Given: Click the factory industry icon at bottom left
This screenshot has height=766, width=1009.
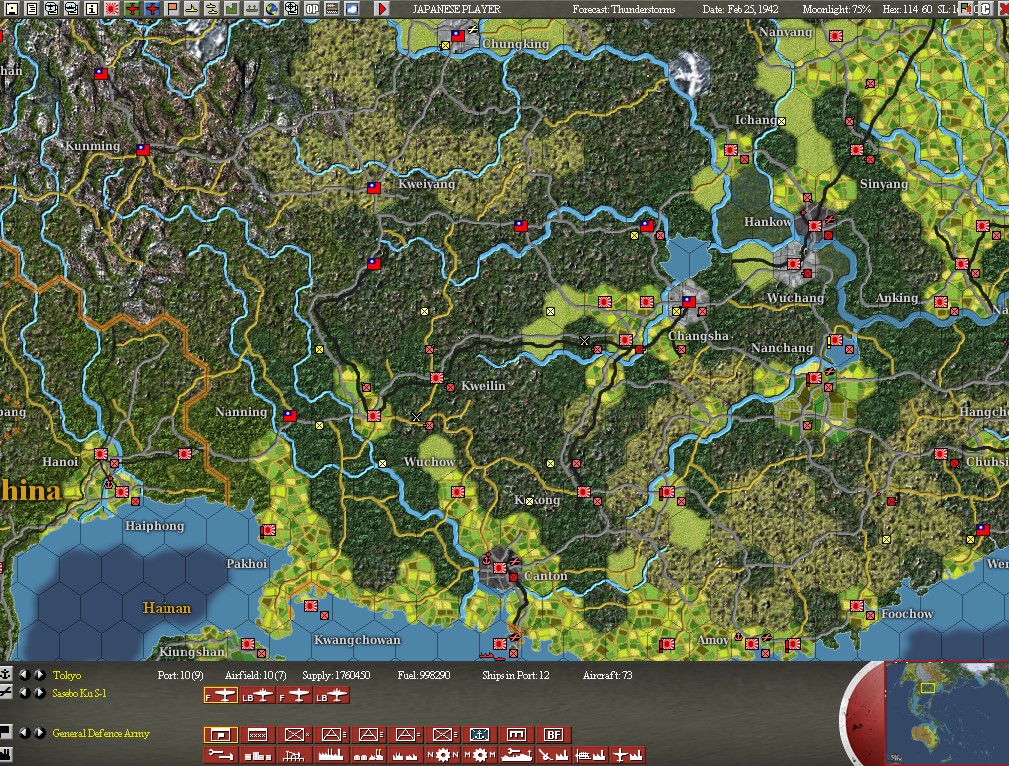Looking at the screenshot, I should 5,753.
